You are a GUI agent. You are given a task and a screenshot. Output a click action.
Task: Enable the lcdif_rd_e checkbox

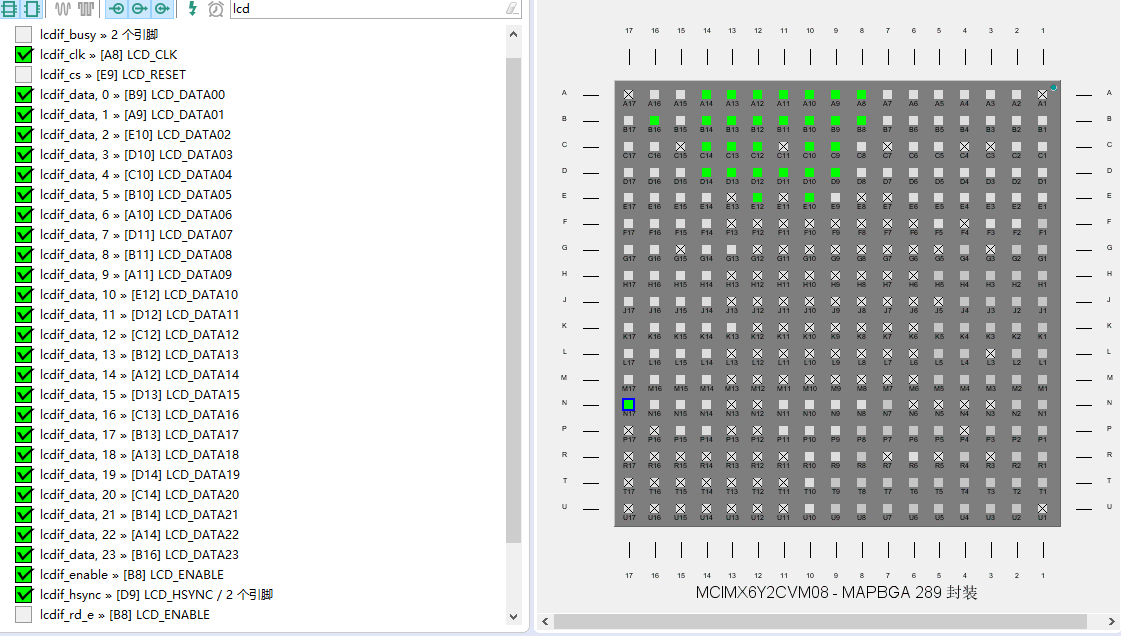(x=24, y=614)
